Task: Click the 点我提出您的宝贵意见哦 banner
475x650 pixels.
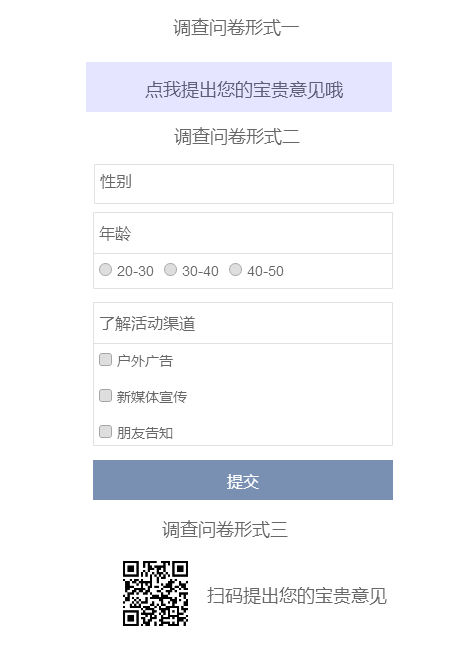Action: tap(239, 87)
